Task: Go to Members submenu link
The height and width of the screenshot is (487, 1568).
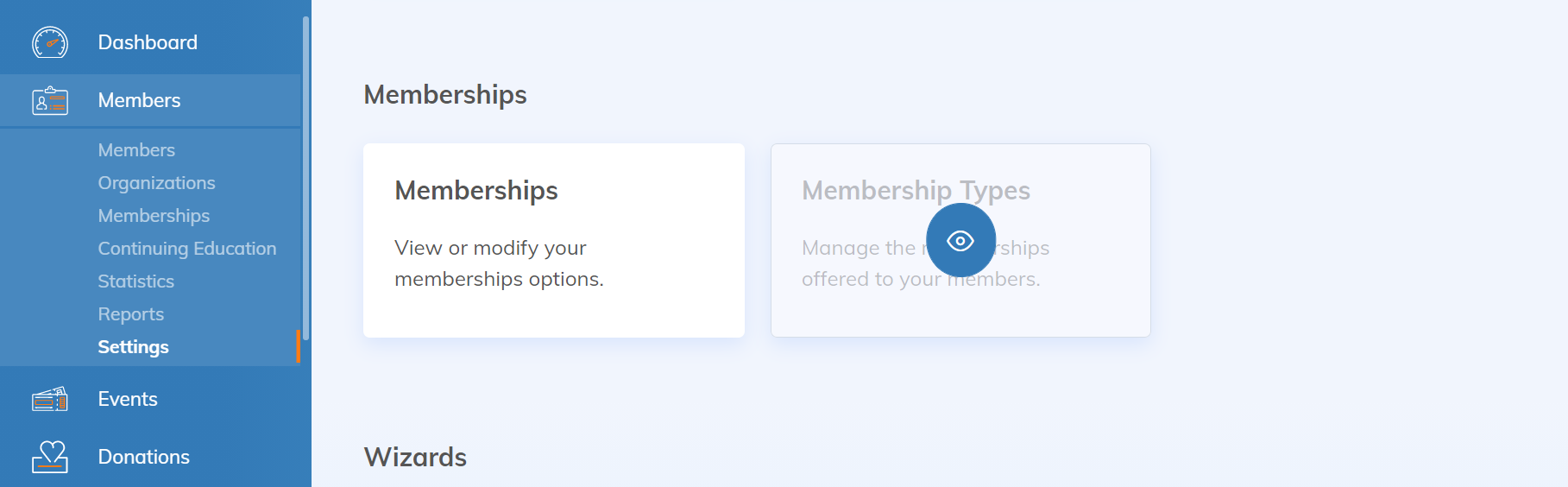Action: tap(136, 150)
